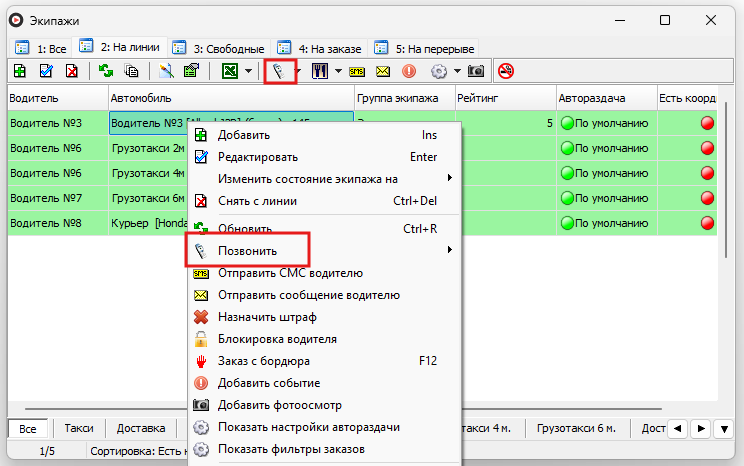Viewport: 744px width, 466px height.
Task: Select the 'Водитель №7' driver cell
Action: 58,198
